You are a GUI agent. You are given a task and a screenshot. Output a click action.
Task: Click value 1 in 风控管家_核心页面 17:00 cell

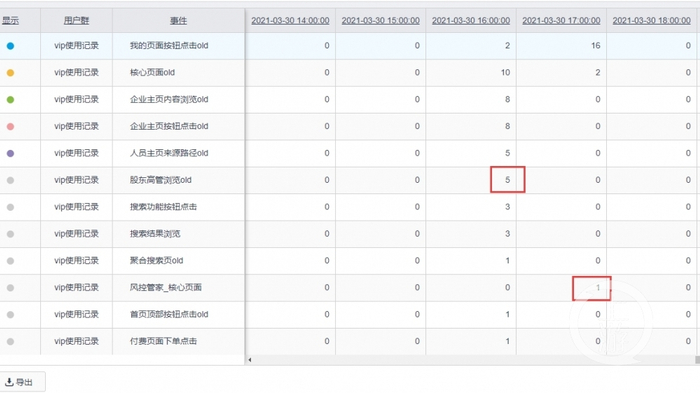click(598, 288)
